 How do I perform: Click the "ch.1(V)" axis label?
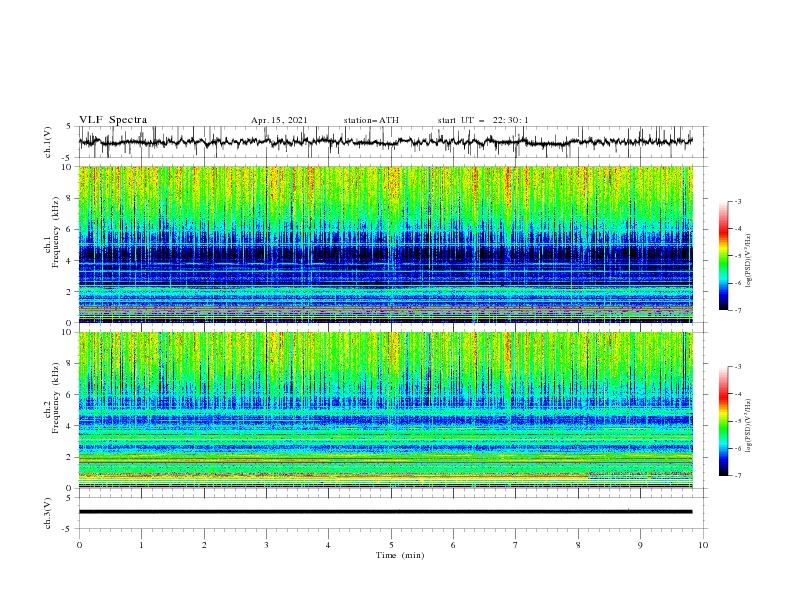click(x=48, y=142)
